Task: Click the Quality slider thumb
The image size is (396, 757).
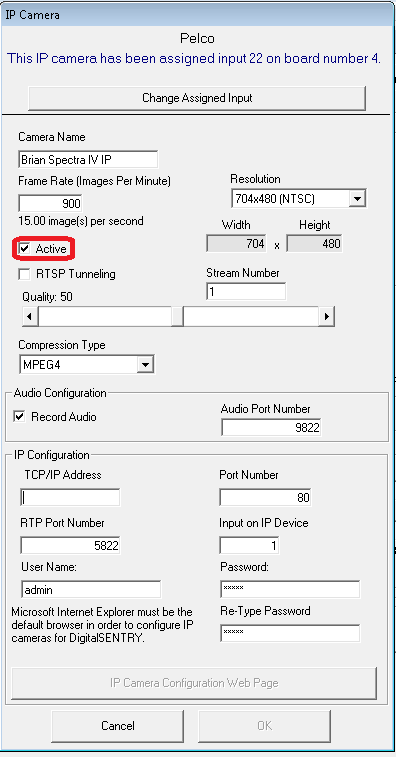Action: click(x=177, y=317)
